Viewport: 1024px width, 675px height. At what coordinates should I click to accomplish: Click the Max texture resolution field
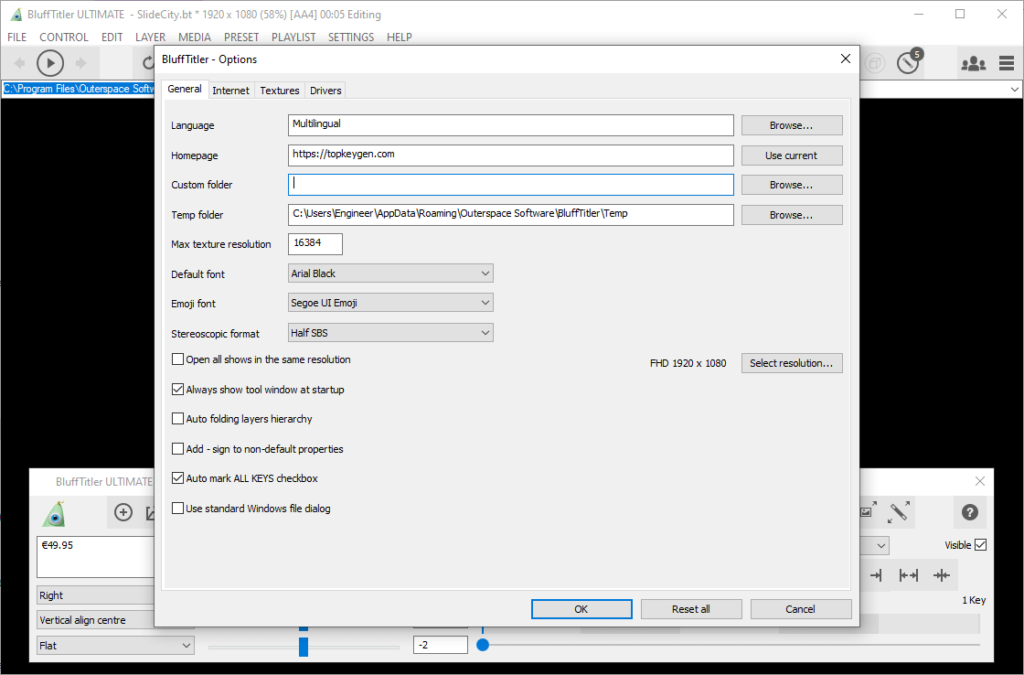click(315, 243)
